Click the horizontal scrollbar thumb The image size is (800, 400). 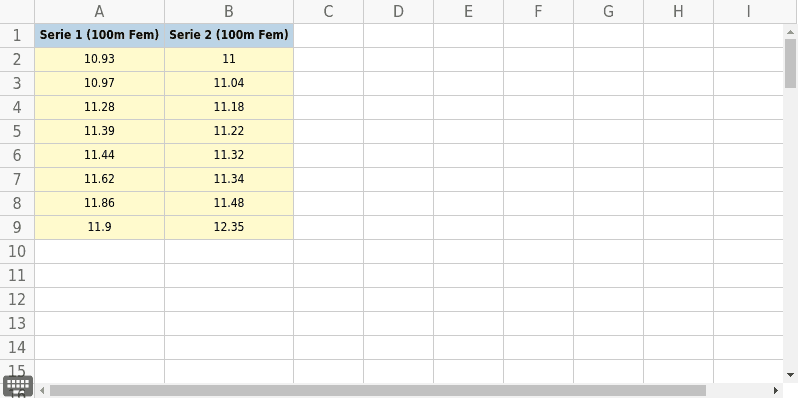point(375,390)
